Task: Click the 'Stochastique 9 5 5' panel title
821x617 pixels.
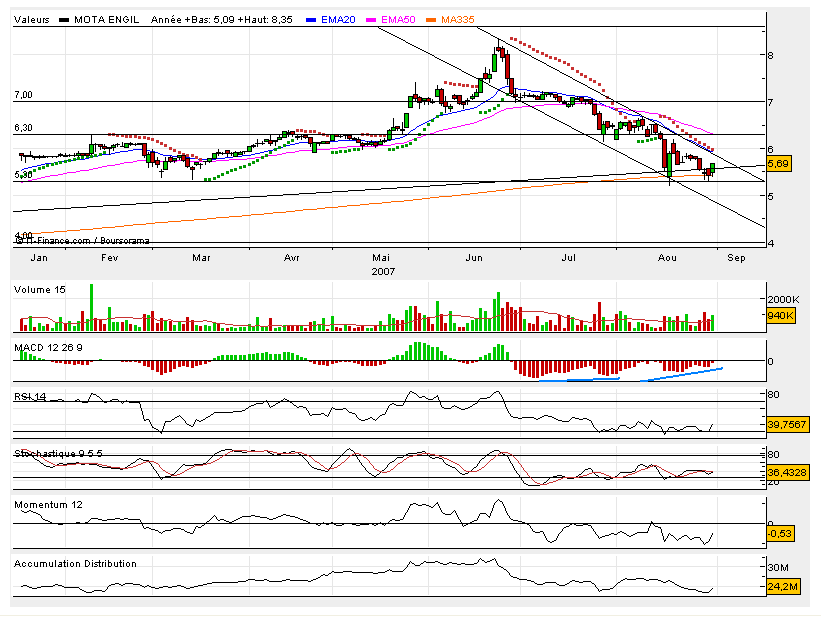Action: [x=58, y=454]
